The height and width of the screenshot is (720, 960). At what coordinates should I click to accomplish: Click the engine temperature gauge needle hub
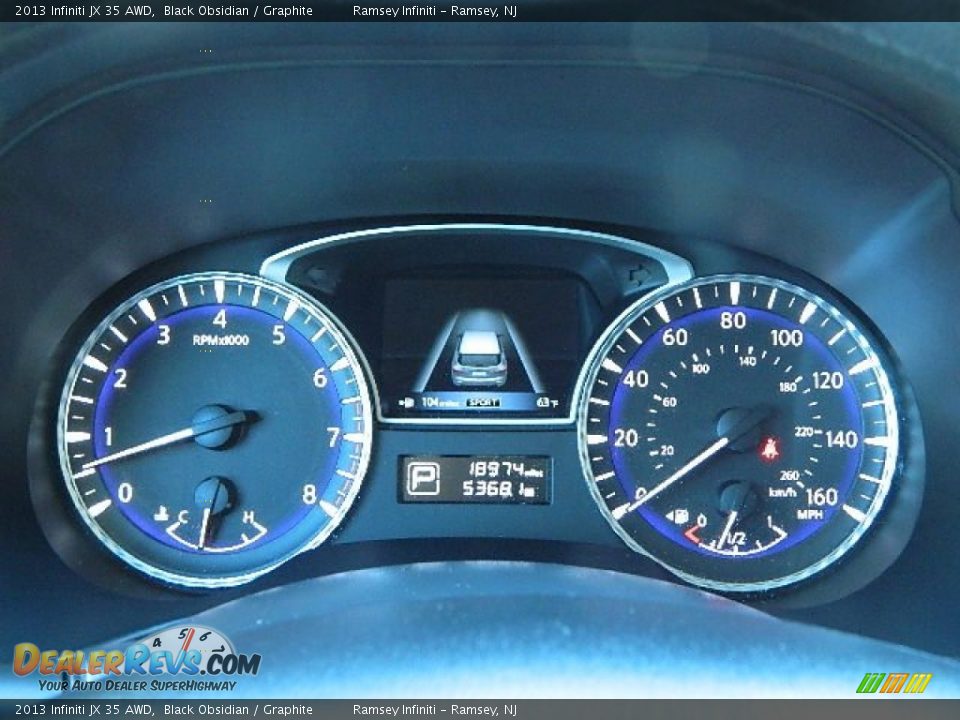click(x=212, y=494)
